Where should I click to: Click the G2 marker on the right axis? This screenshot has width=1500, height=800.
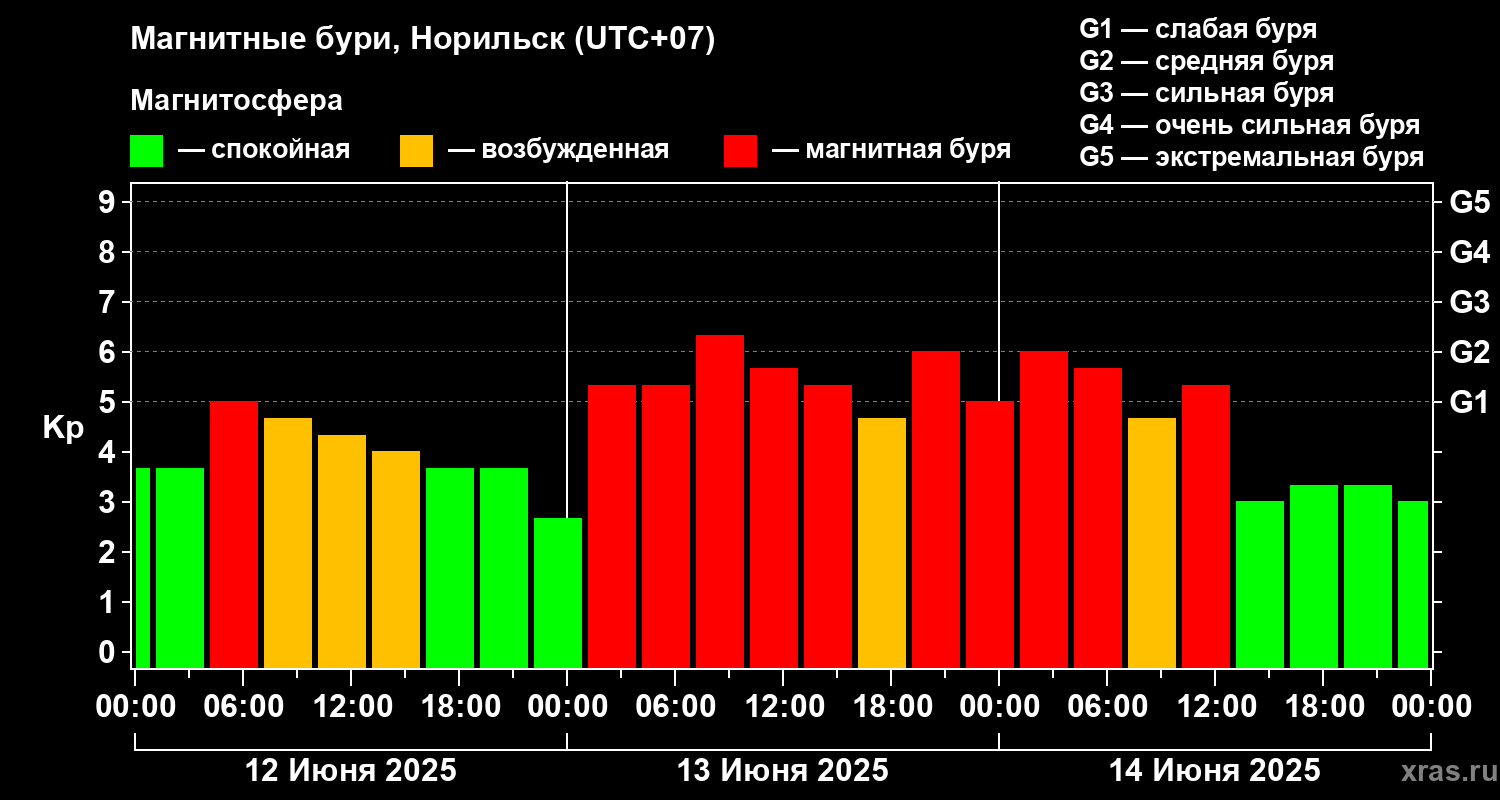click(x=1469, y=352)
